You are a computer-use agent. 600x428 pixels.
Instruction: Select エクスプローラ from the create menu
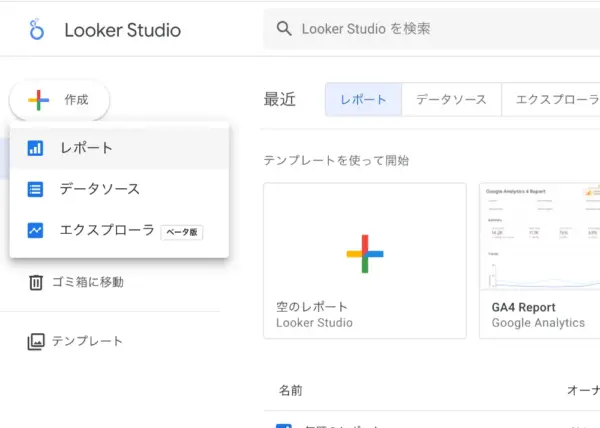[x=119, y=230]
